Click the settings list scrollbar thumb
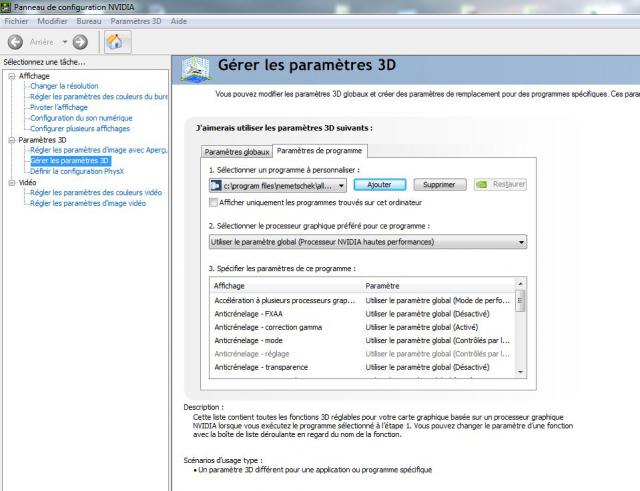Viewport: 640px width, 491px height. 520,300
